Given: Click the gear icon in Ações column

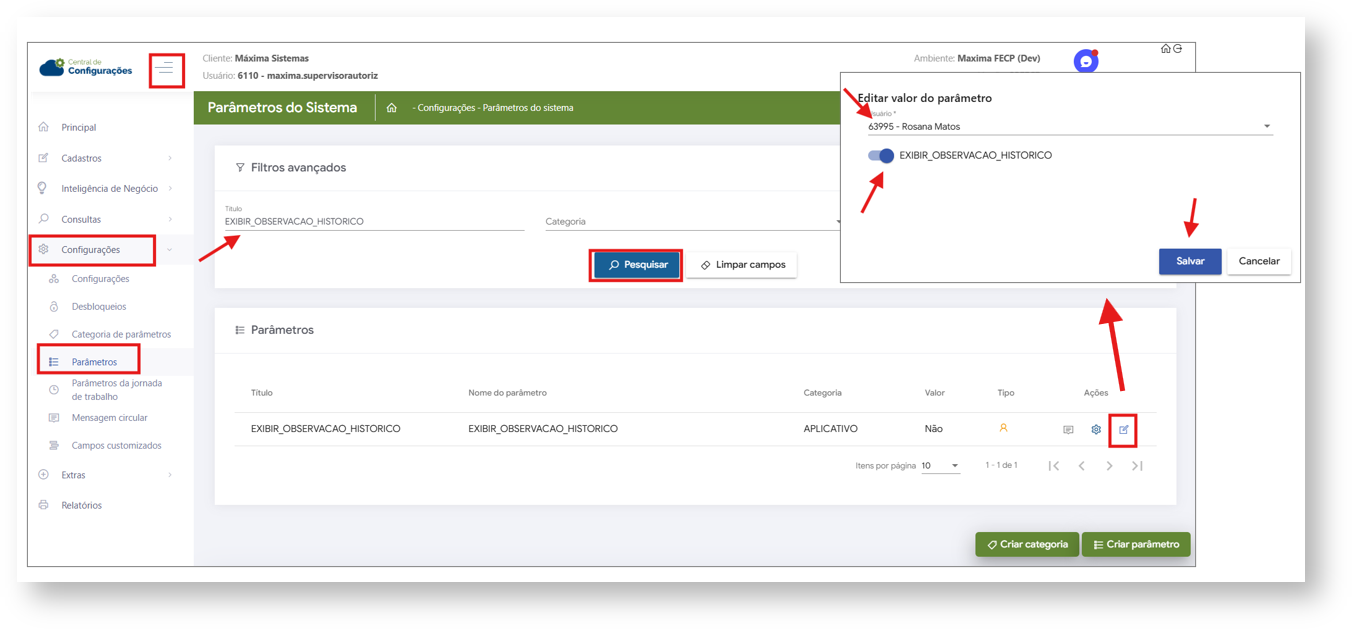Looking at the screenshot, I should [x=1096, y=430].
